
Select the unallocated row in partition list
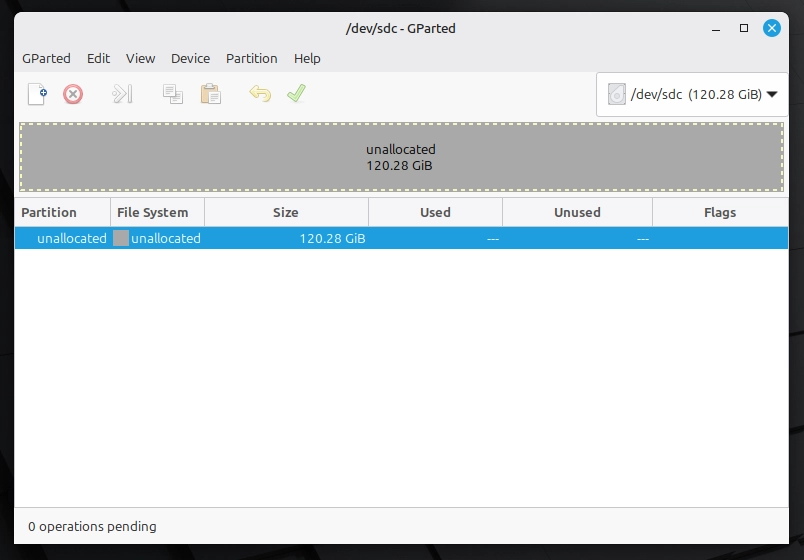(401, 238)
